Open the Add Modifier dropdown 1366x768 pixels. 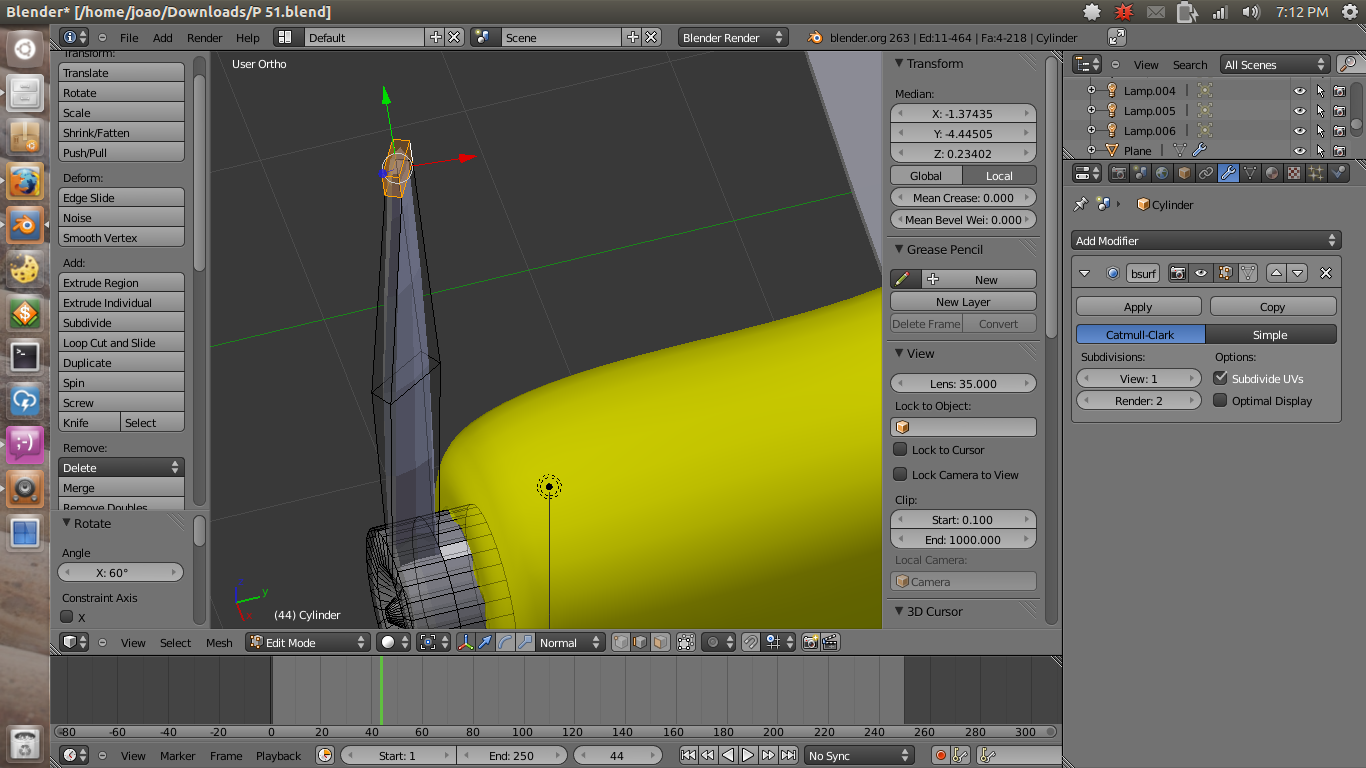point(1205,240)
